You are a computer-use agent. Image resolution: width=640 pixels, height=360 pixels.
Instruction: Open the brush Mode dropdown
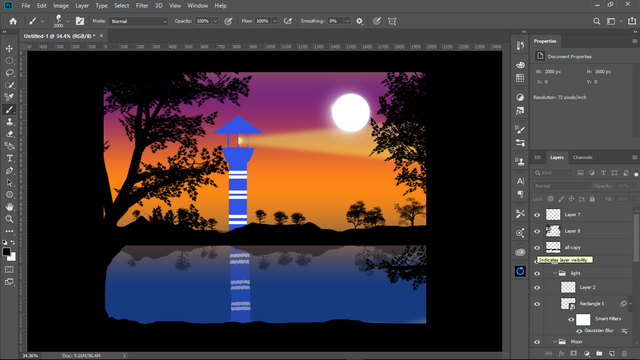tap(138, 21)
